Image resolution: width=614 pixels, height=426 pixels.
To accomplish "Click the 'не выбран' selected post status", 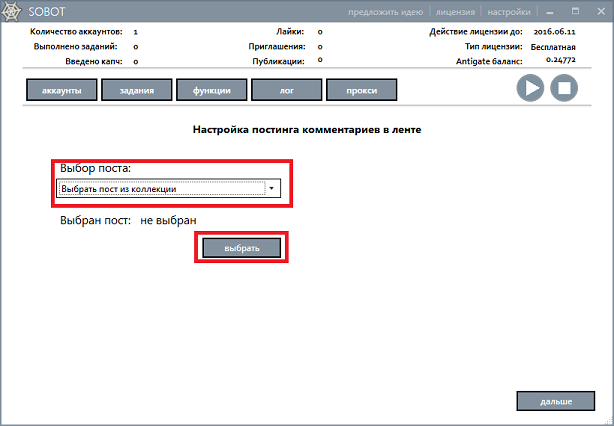I will 169,221.
